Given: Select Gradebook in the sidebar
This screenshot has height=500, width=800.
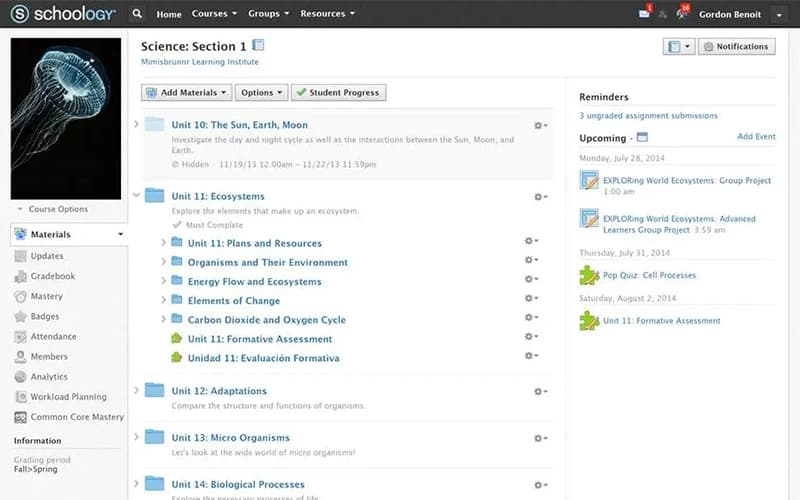Looking at the screenshot, I should [52, 276].
